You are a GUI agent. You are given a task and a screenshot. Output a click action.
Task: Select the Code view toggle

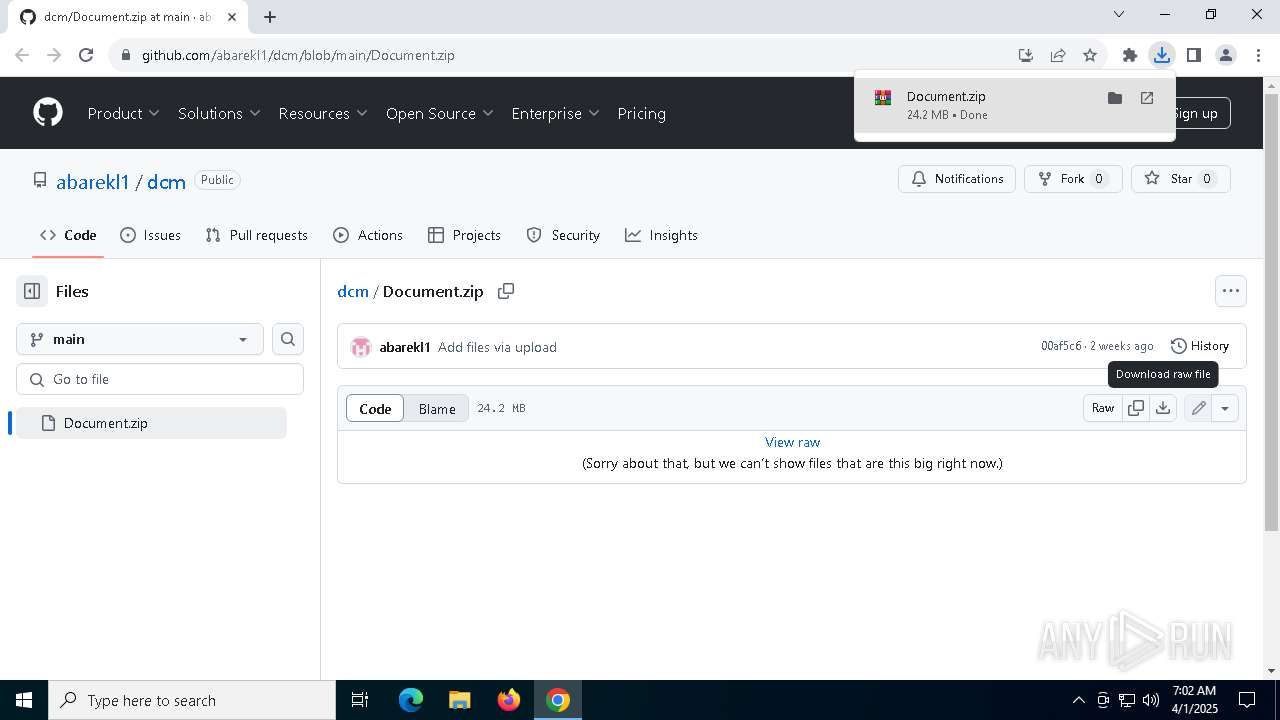coord(375,408)
